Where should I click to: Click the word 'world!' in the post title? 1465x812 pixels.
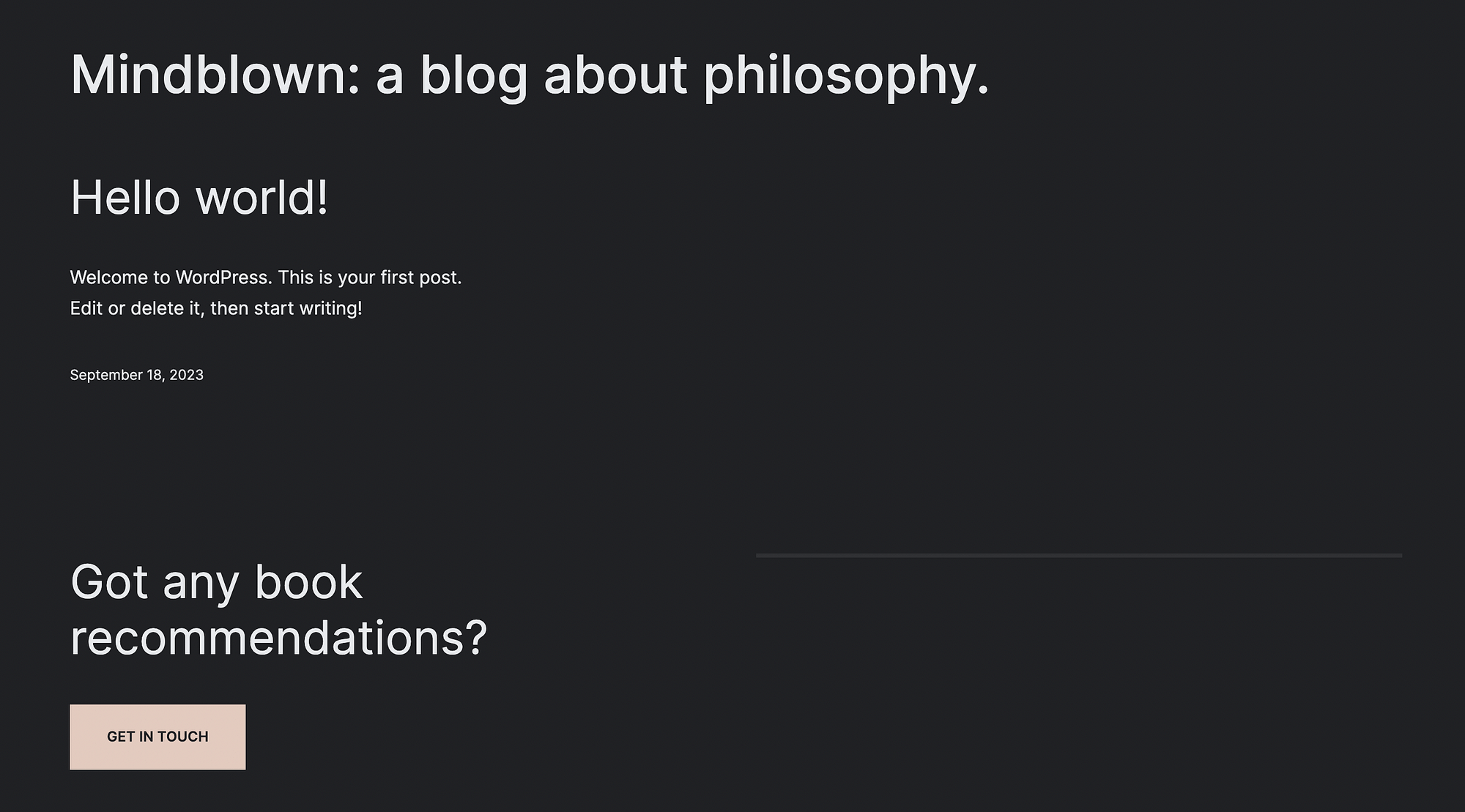(x=262, y=198)
